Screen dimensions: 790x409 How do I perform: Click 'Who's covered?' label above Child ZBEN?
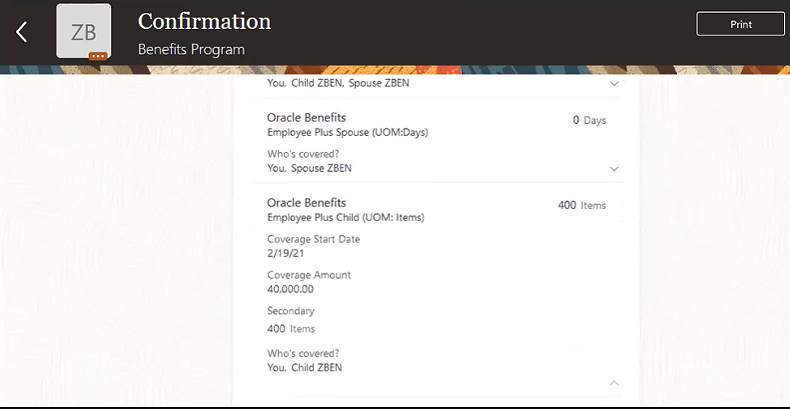tap(303, 353)
